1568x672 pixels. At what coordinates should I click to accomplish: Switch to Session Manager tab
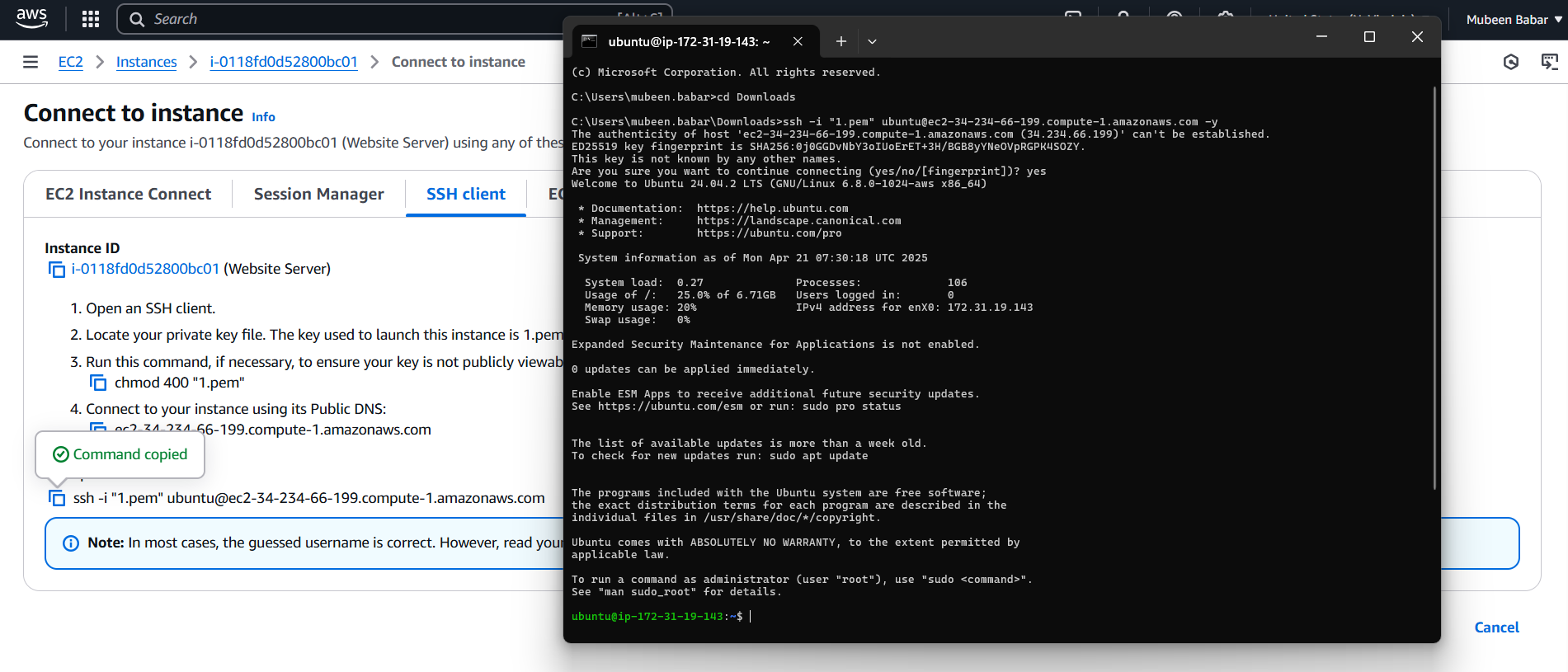point(318,194)
